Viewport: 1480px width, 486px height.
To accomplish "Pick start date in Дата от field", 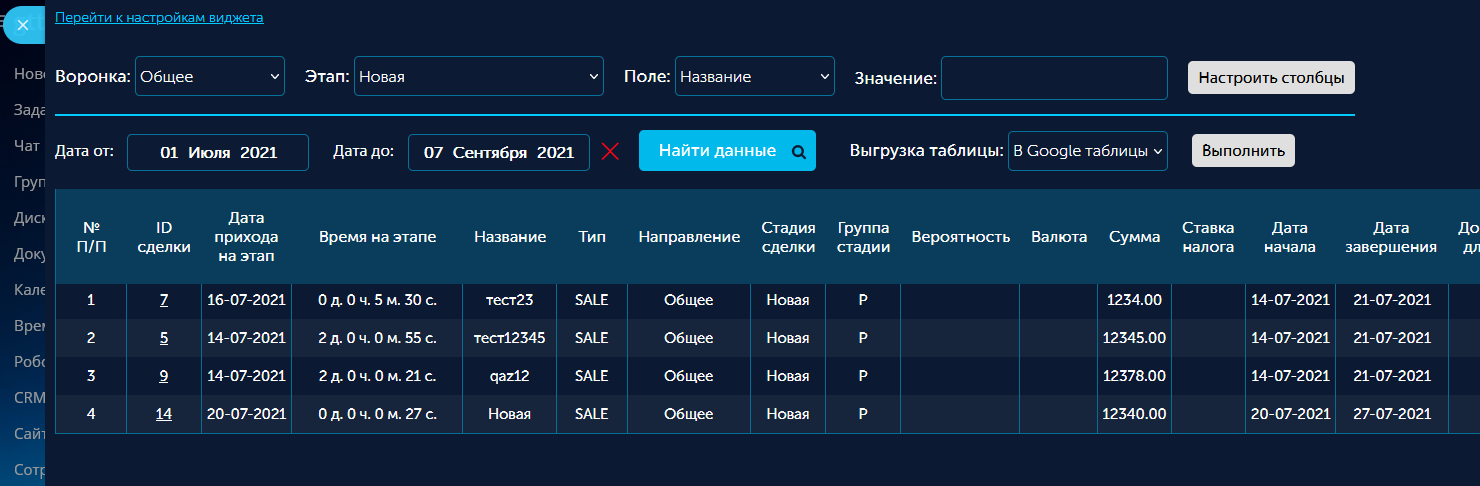I will (218, 153).
